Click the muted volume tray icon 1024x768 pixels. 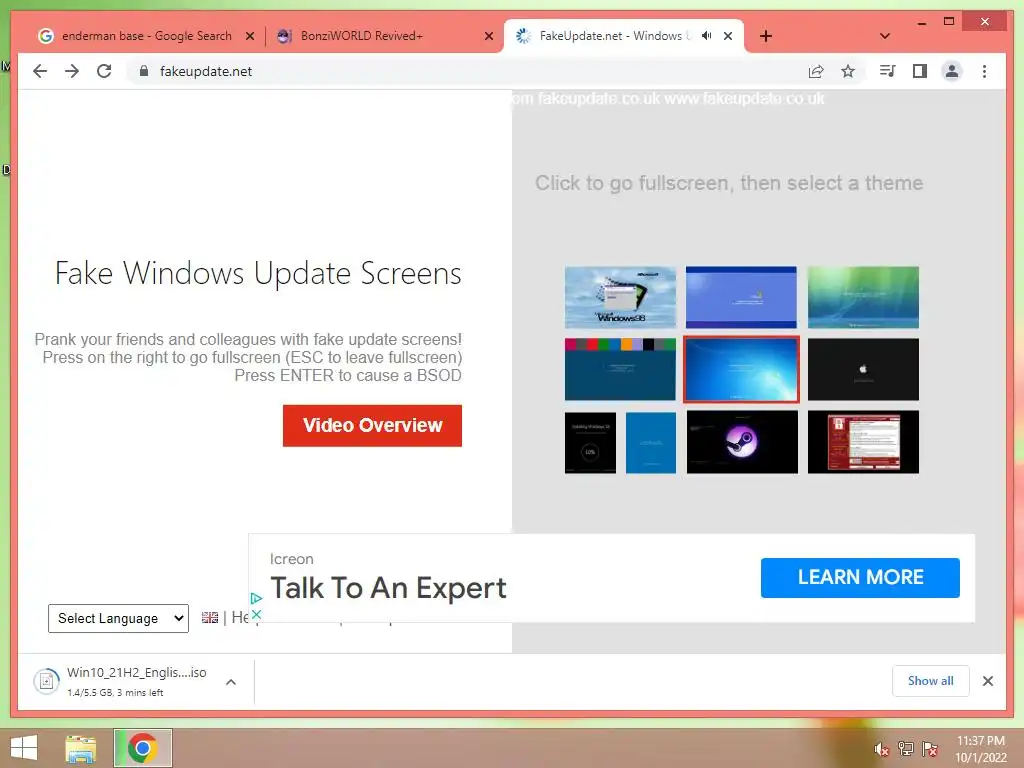882,749
